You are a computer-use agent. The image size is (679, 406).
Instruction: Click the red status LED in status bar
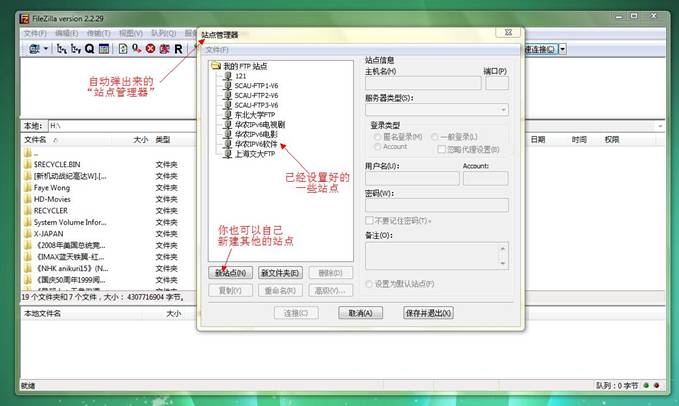[656, 385]
